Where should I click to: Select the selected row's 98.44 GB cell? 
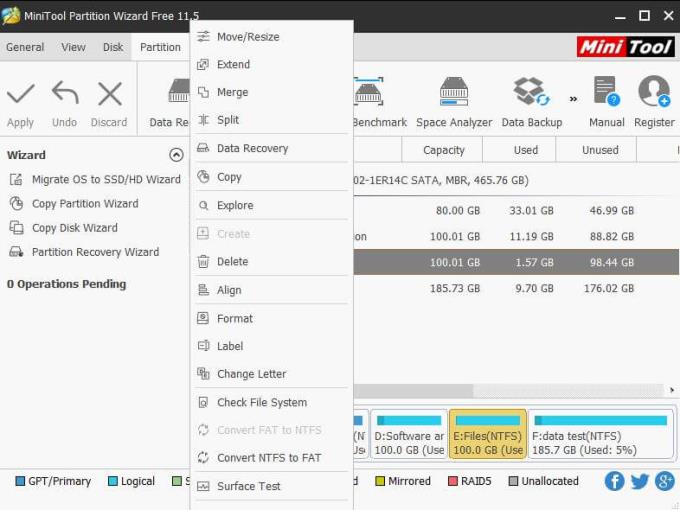point(611,262)
